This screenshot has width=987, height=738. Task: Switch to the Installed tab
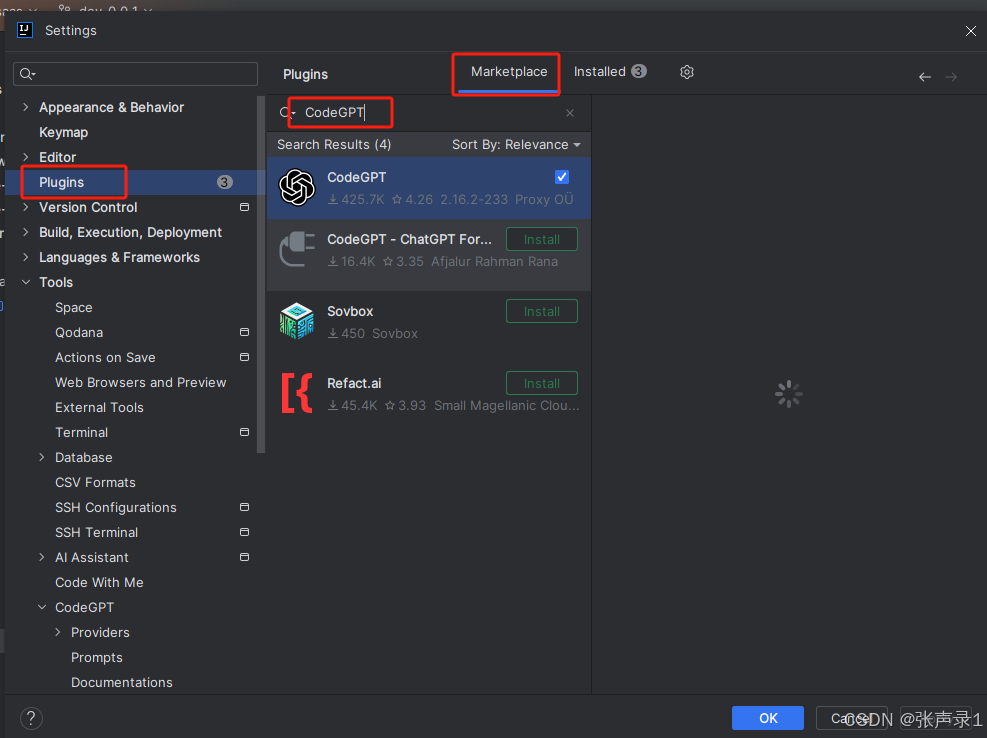(610, 72)
